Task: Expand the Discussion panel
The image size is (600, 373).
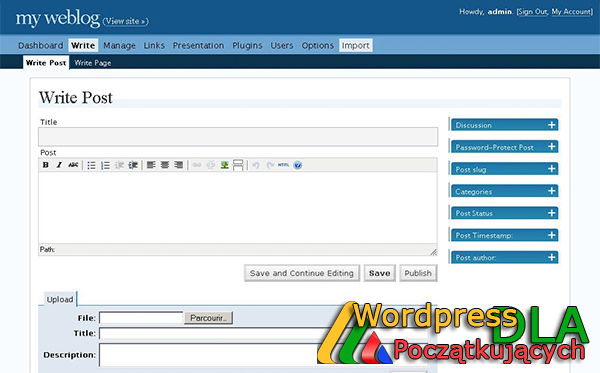Action: coord(504,125)
